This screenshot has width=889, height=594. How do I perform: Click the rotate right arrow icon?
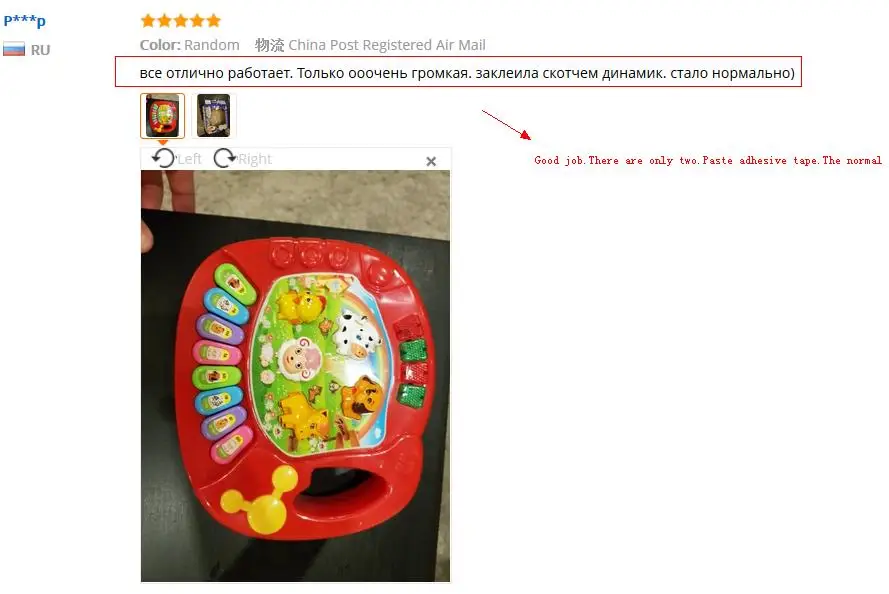pyautogui.click(x=225, y=158)
